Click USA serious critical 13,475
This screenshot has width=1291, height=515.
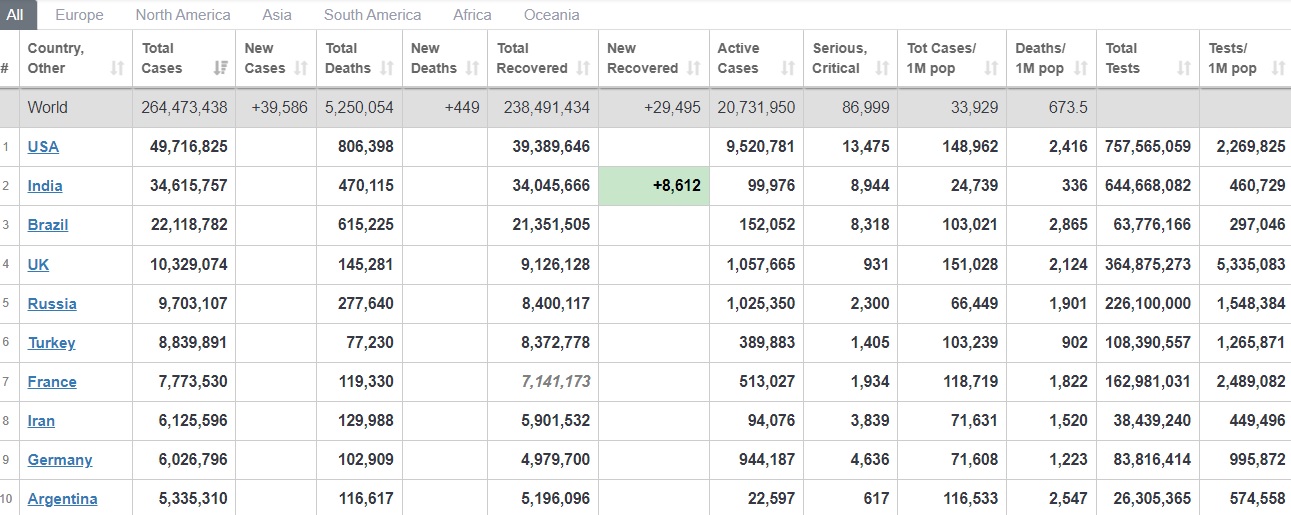(866, 147)
